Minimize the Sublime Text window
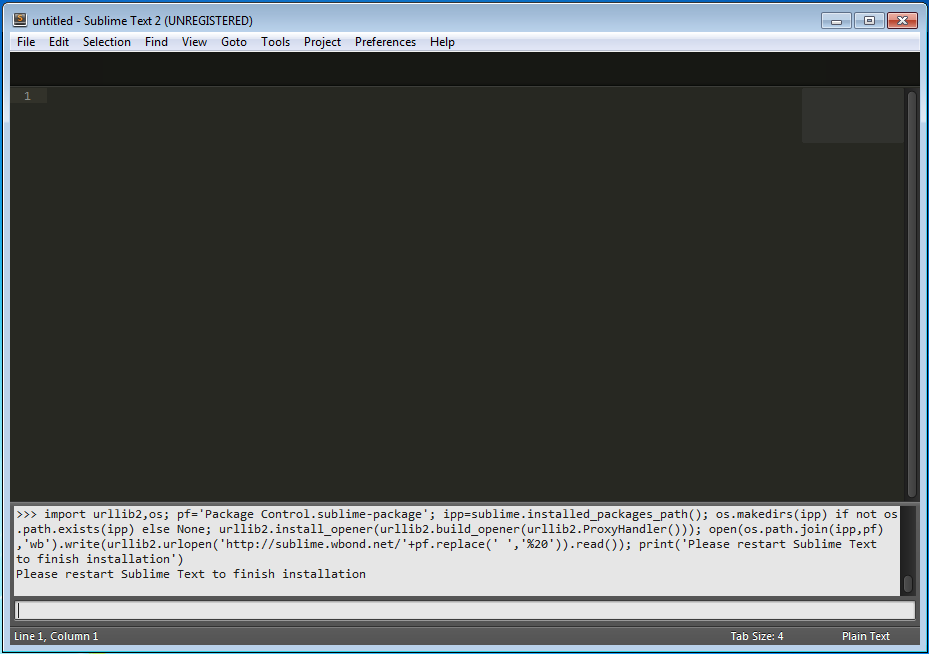 (x=836, y=21)
